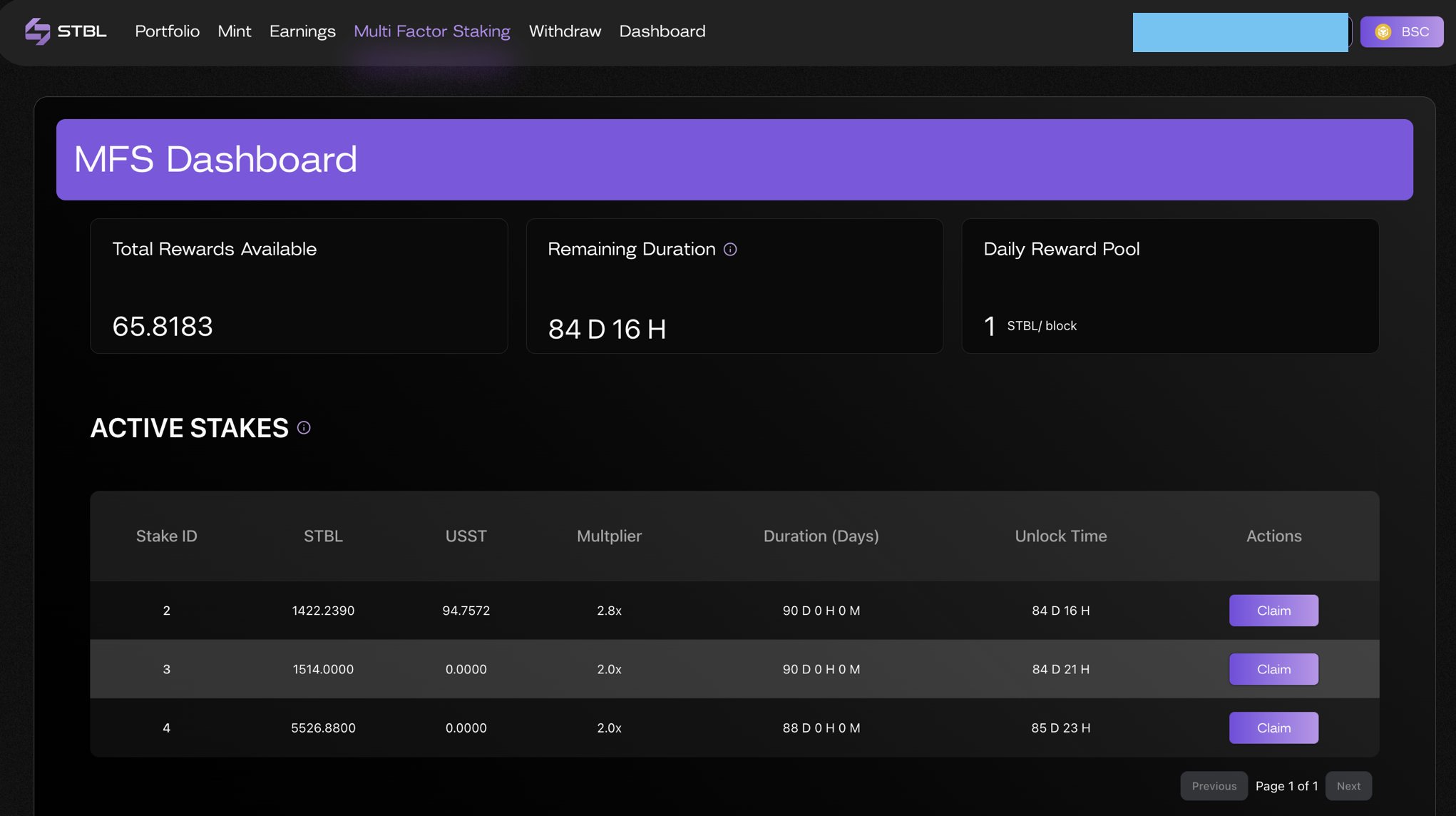Open the Earnings menu item
This screenshot has height=816, width=1456.
pyautogui.click(x=302, y=31)
